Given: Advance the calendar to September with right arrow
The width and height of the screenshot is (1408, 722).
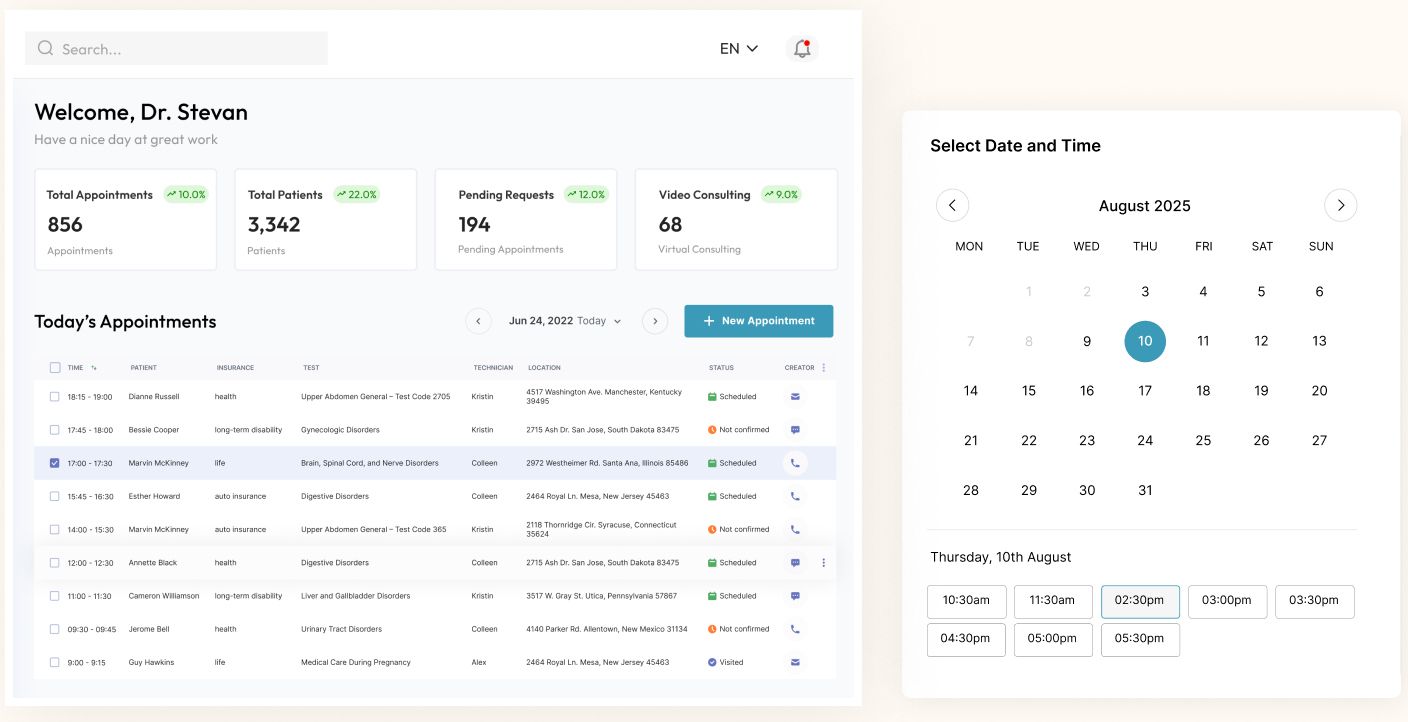Looking at the screenshot, I should [x=1340, y=205].
